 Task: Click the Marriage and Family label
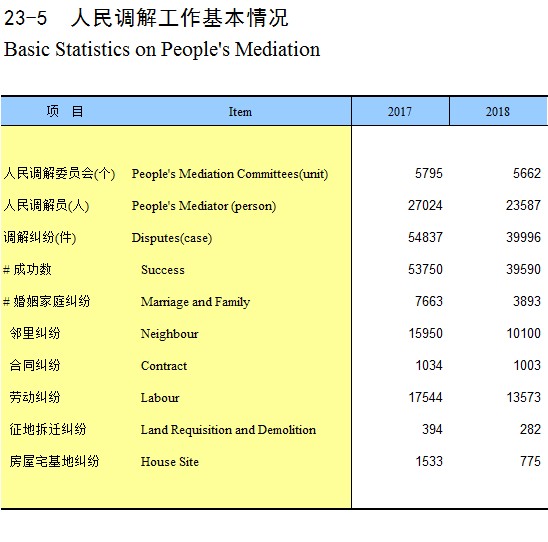click(195, 302)
